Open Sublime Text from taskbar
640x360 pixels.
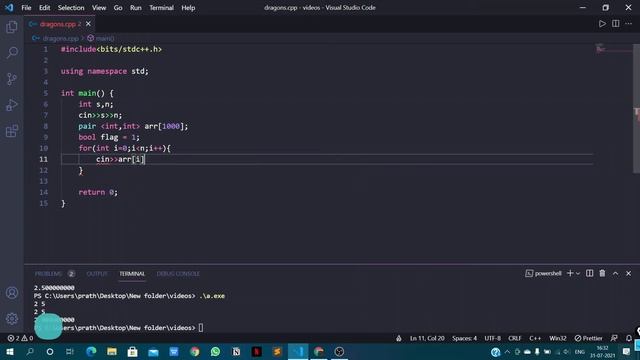[278, 351]
